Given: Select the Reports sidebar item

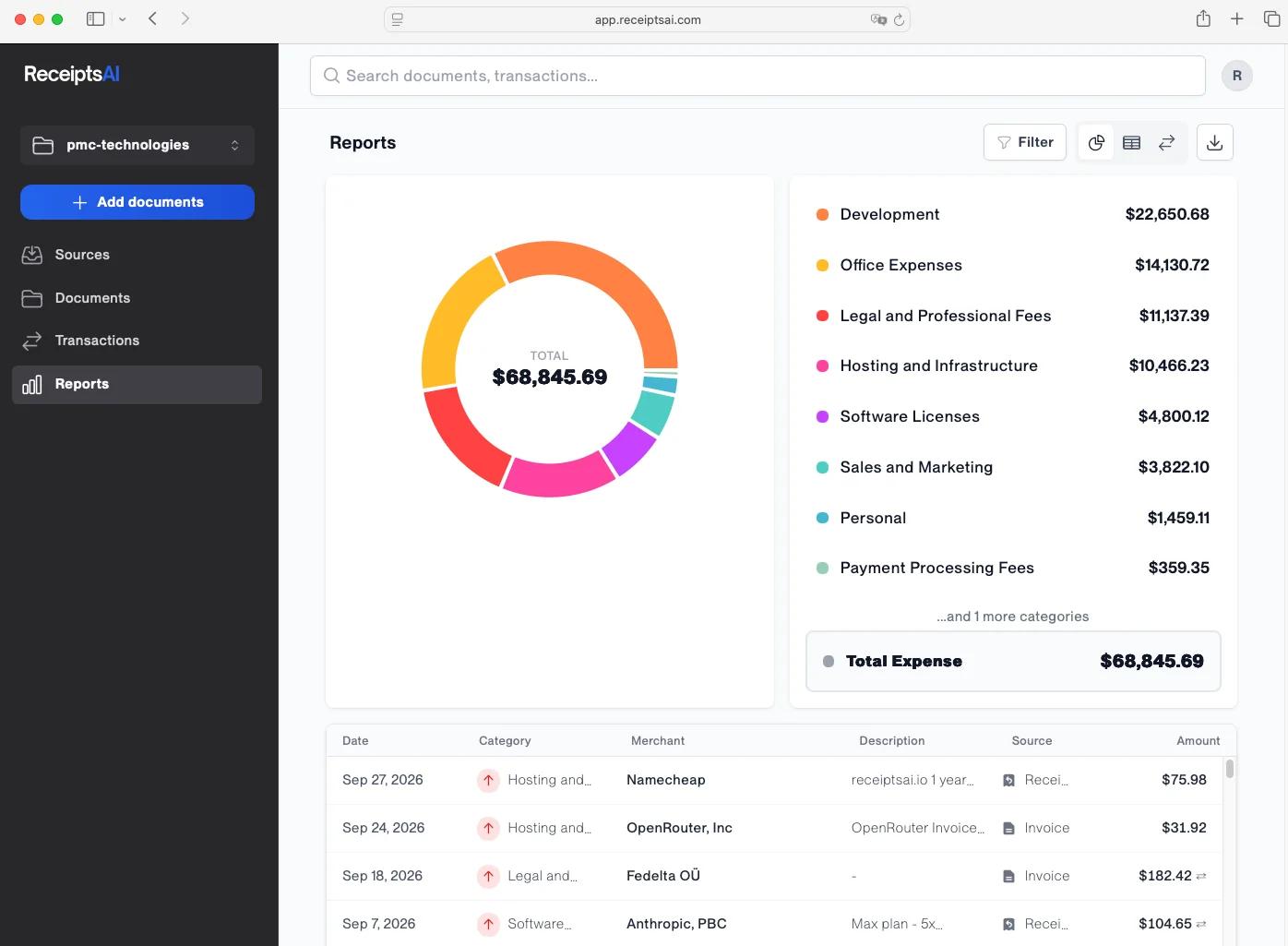Looking at the screenshot, I should point(137,384).
